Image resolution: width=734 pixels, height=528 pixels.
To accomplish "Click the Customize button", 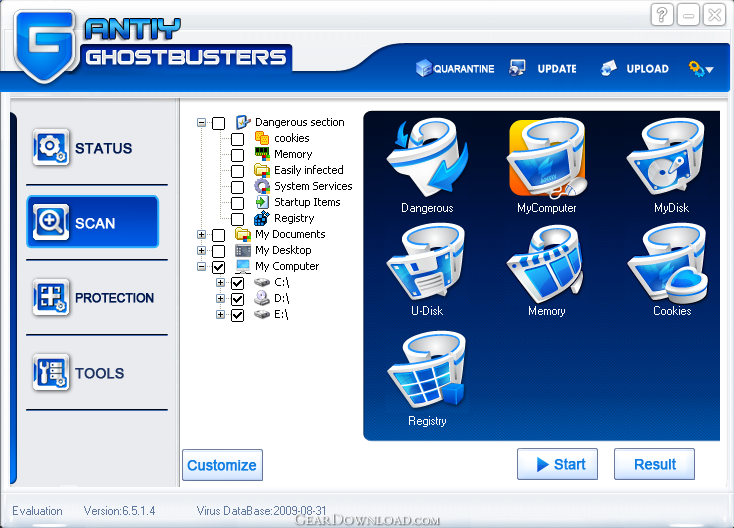I will click(x=222, y=465).
